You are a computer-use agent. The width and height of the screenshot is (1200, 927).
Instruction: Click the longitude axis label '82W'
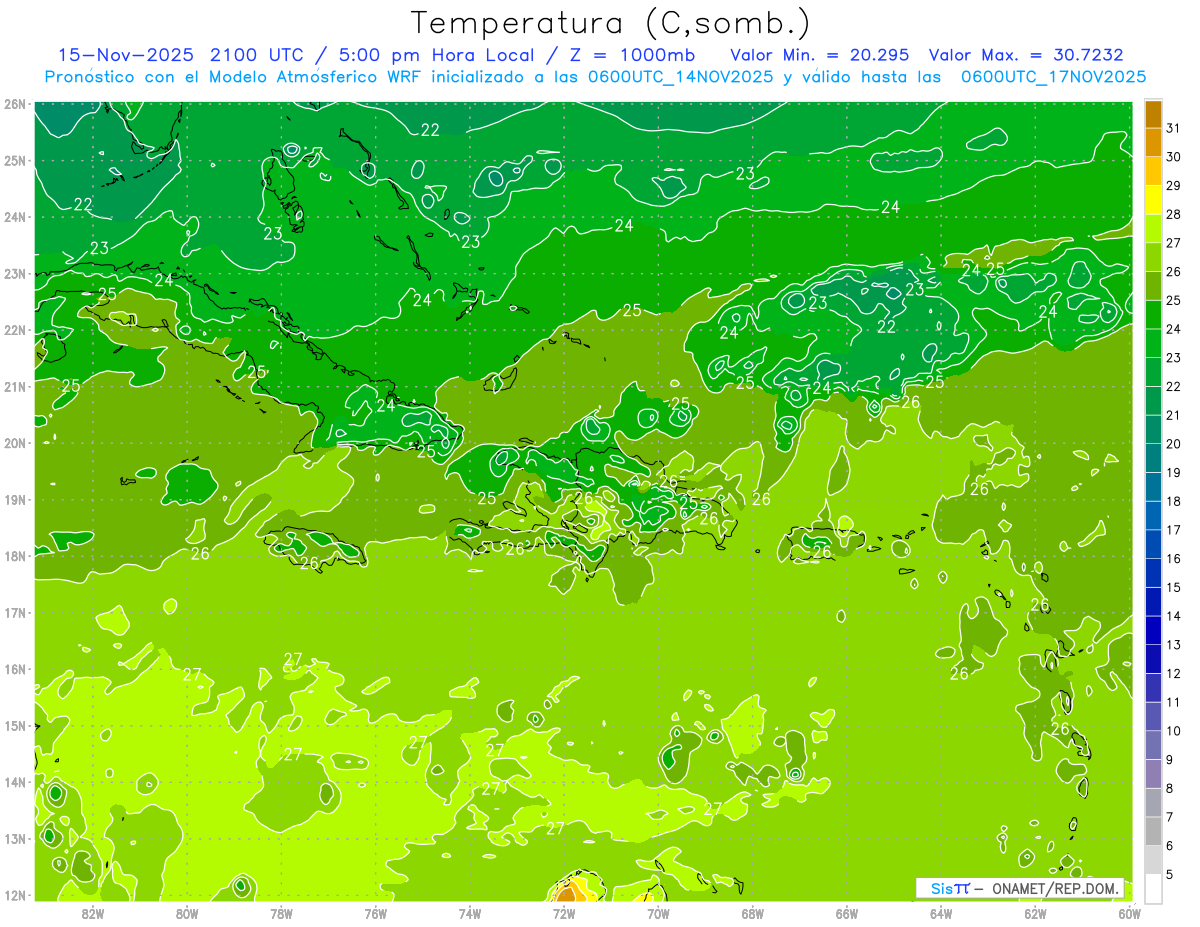pos(93,913)
